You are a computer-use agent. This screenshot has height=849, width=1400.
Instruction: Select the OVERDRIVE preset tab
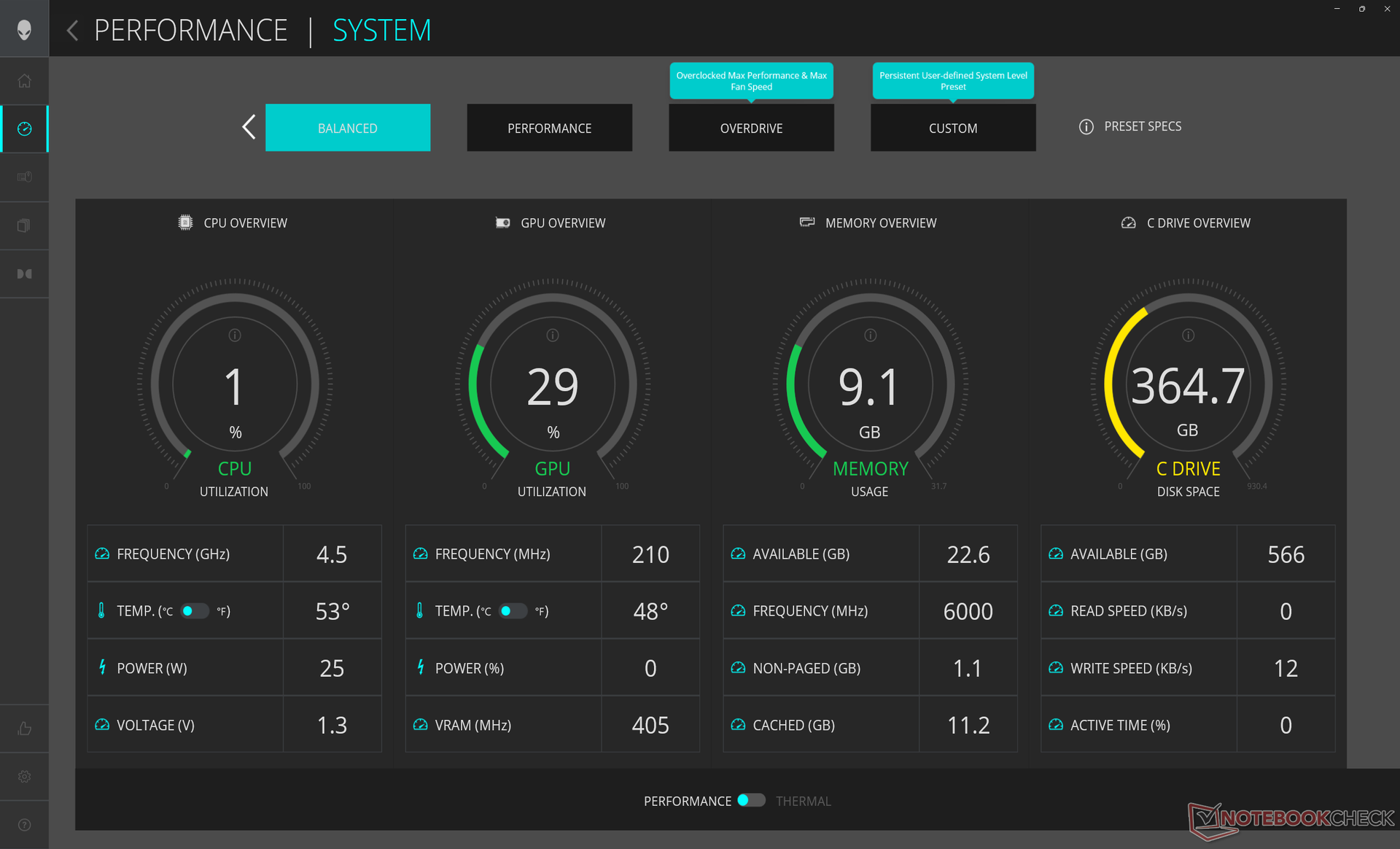point(751,128)
